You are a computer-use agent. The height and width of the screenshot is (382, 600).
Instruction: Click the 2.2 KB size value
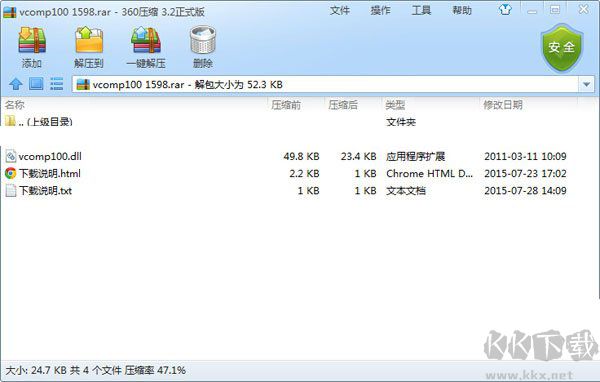(x=304, y=173)
